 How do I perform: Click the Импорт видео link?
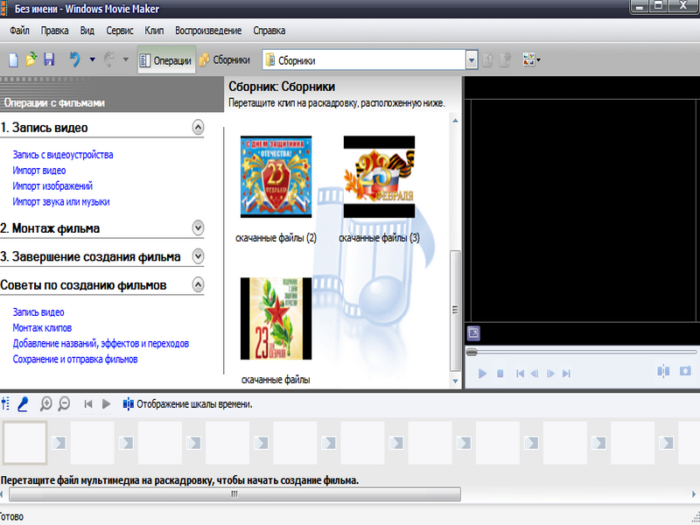pos(39,170)
